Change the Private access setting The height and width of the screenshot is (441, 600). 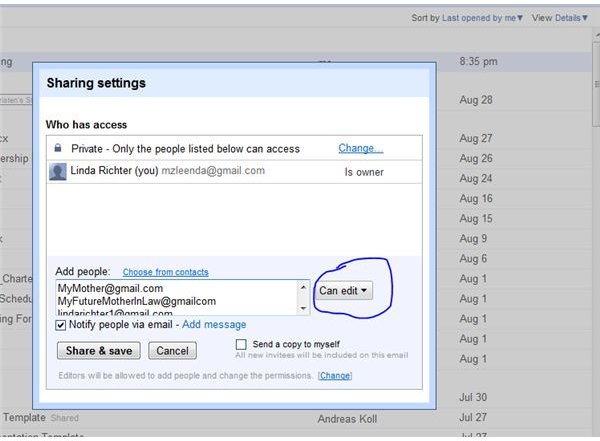coord(360,148)
